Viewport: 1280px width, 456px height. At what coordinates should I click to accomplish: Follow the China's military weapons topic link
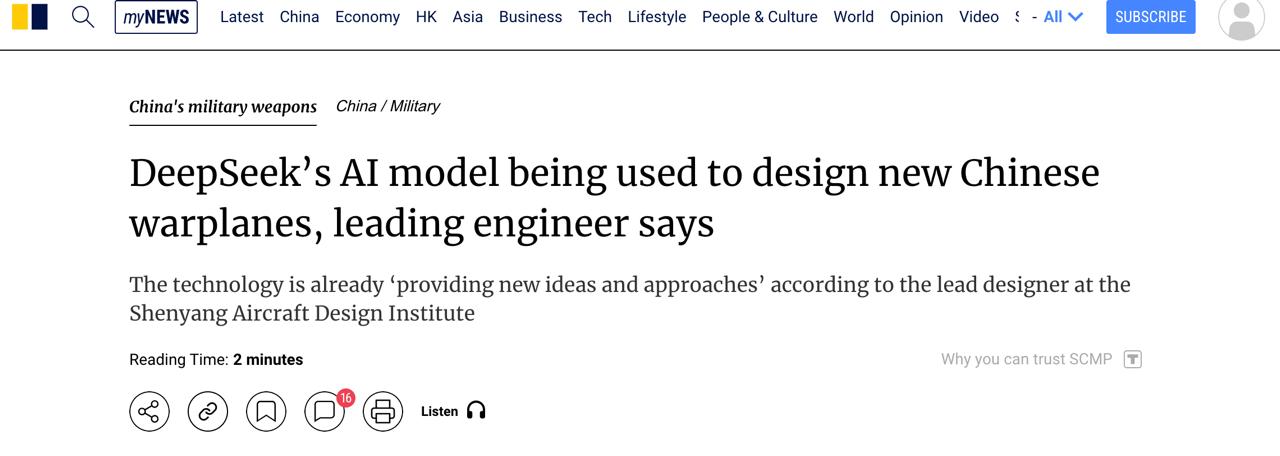tap(223, 107)
